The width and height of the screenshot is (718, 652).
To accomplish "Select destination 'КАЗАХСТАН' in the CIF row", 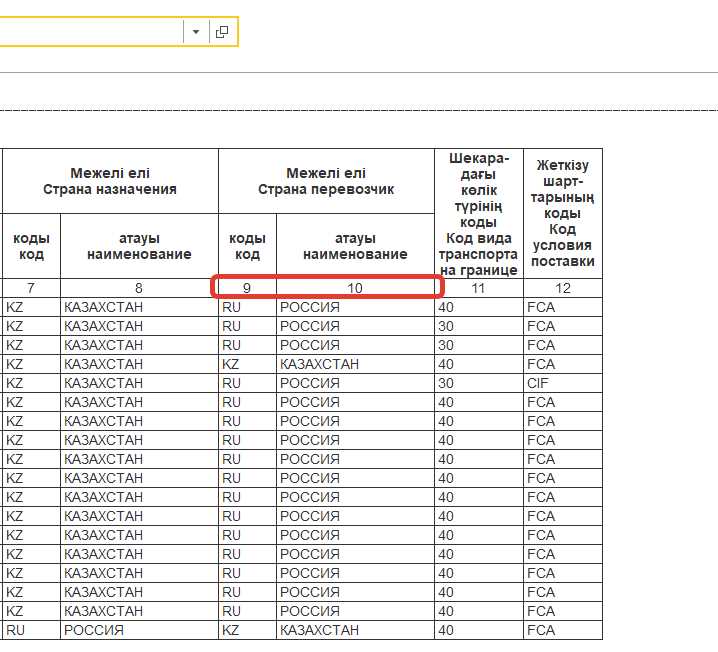I will (139, 383).
